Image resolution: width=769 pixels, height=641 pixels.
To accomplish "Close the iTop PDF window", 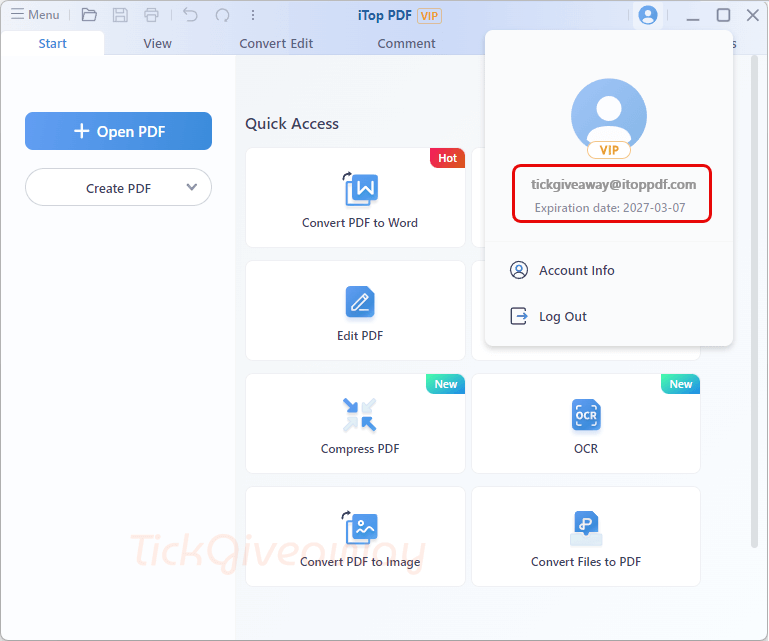I will coord(753,15).
